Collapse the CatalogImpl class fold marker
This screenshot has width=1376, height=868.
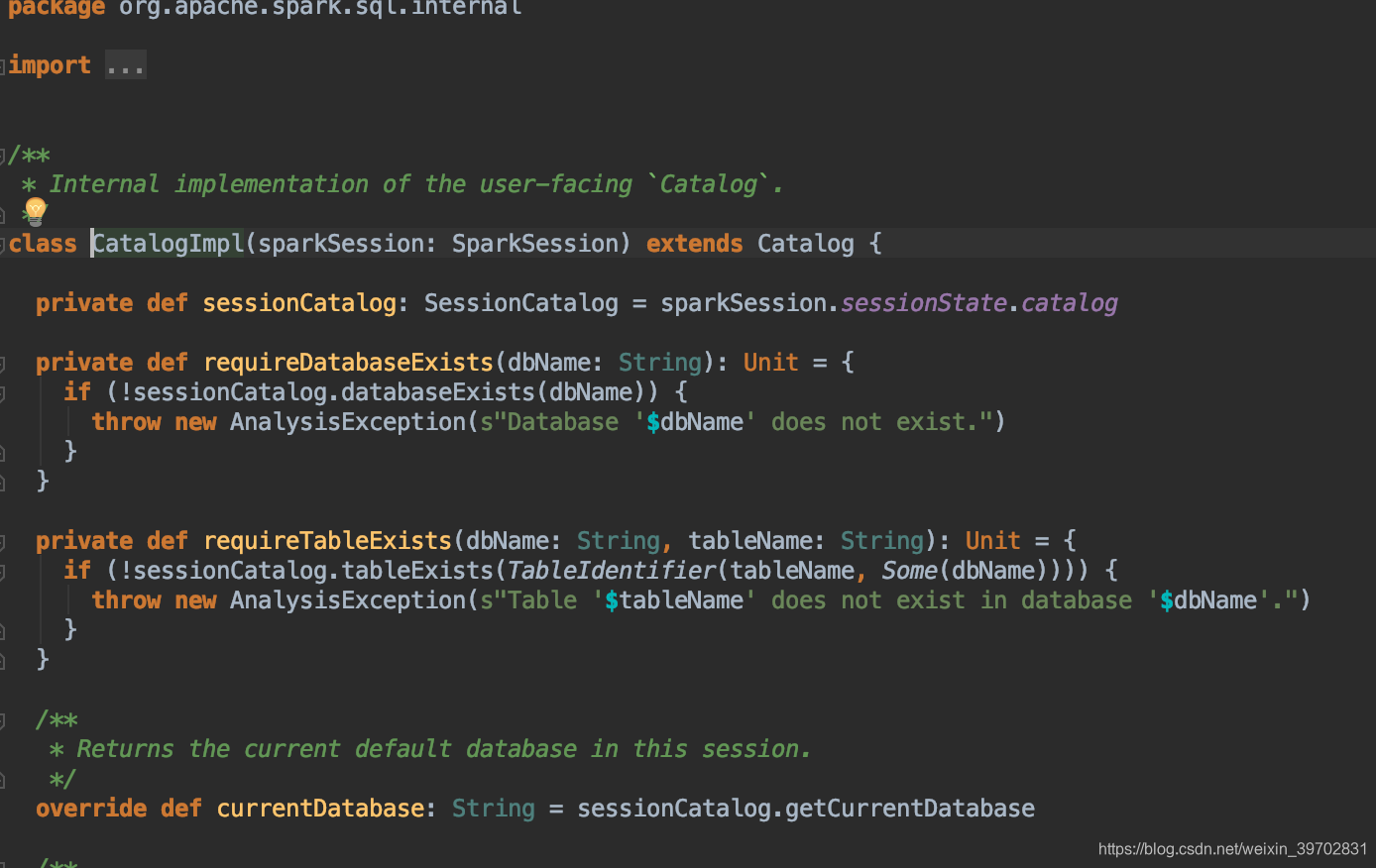[3, 244]
